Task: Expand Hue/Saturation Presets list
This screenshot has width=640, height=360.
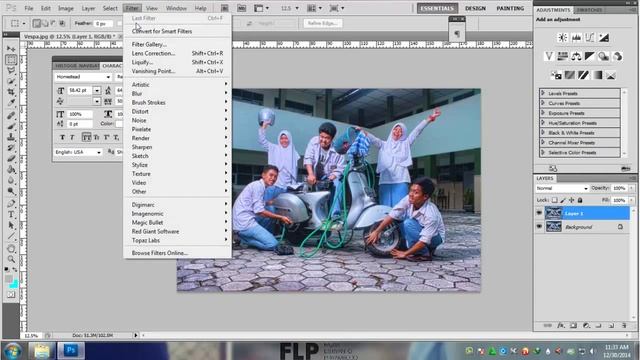Action: click(543, 122)
